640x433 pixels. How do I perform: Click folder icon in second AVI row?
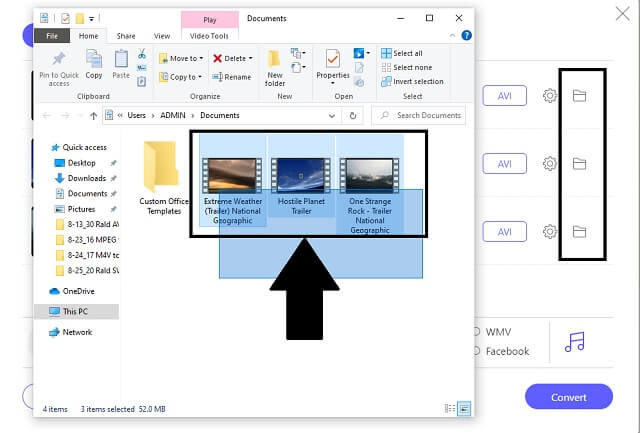coord(579,164)
